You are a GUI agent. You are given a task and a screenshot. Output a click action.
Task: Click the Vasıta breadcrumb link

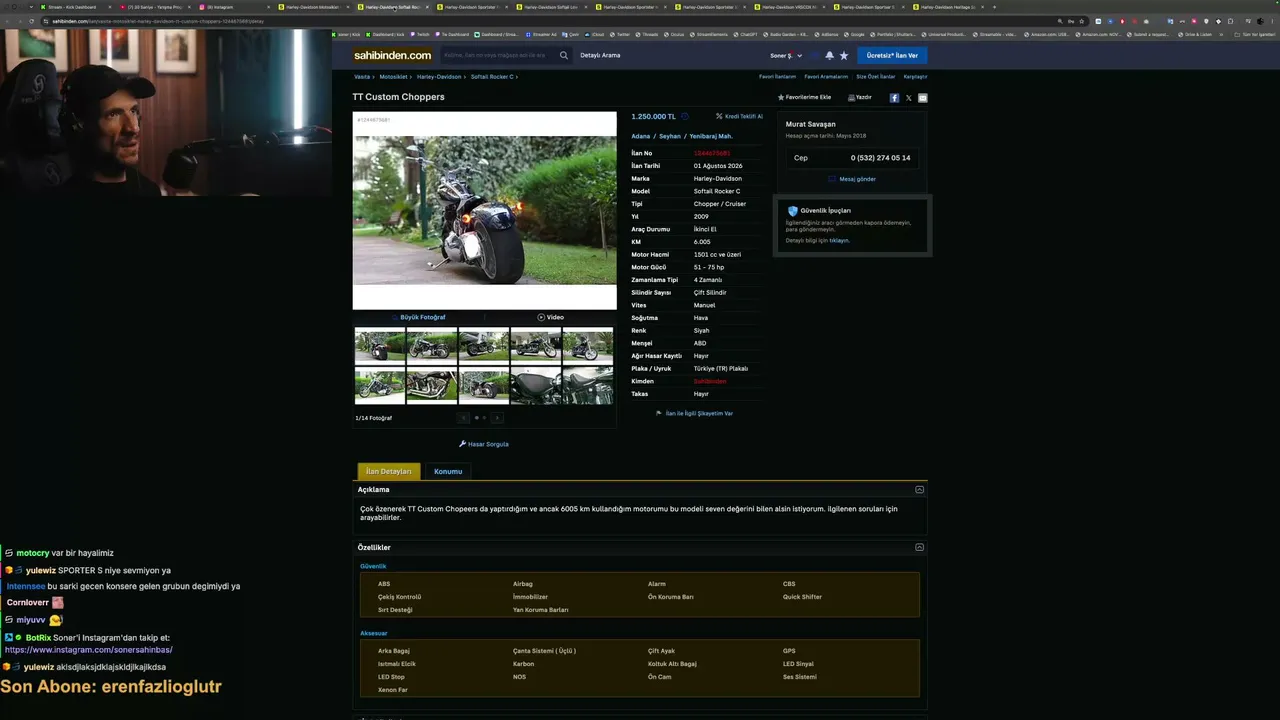click(361, 77)
